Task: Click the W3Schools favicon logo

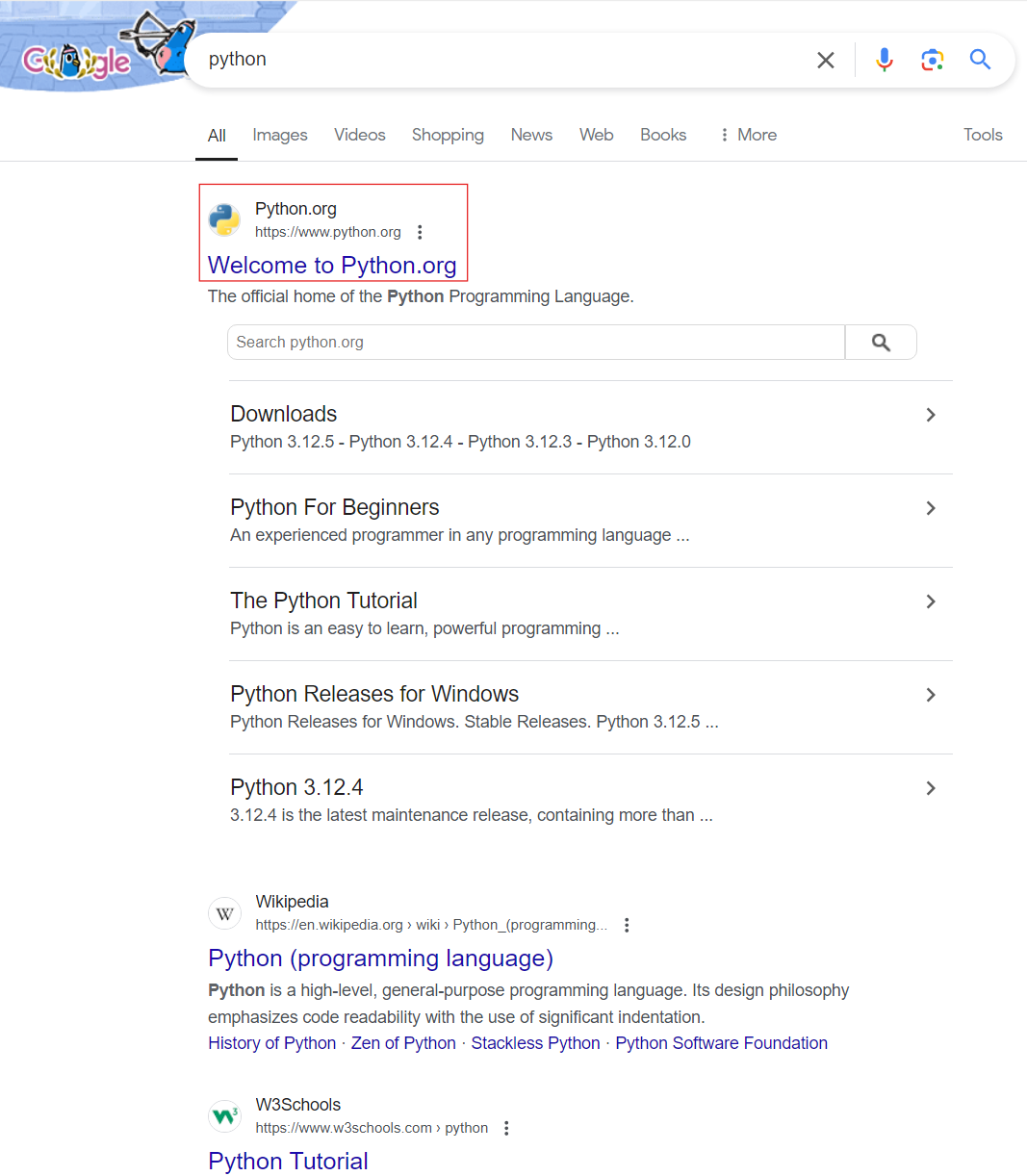Action: tap(224, 1115)
